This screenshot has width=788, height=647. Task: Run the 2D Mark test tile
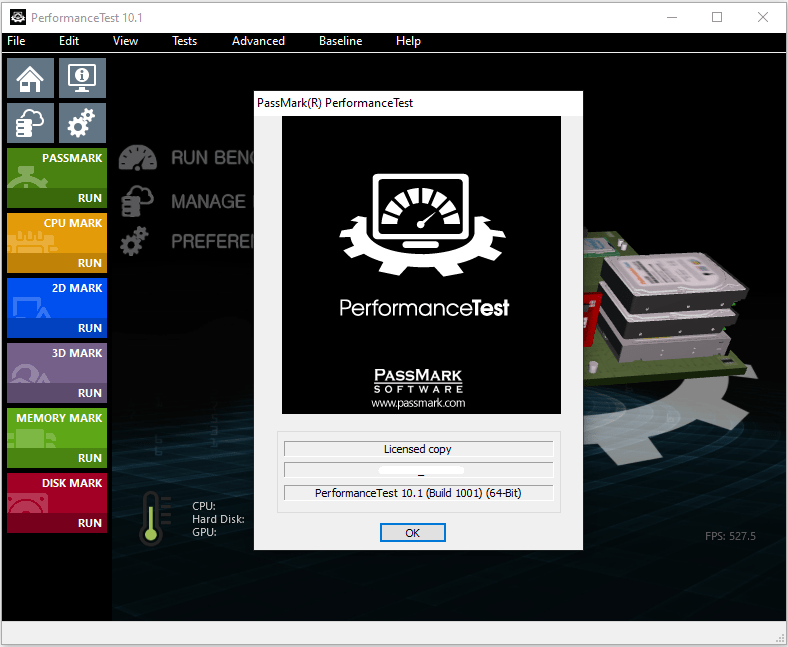pyautogui.click(x=57, y=308)
